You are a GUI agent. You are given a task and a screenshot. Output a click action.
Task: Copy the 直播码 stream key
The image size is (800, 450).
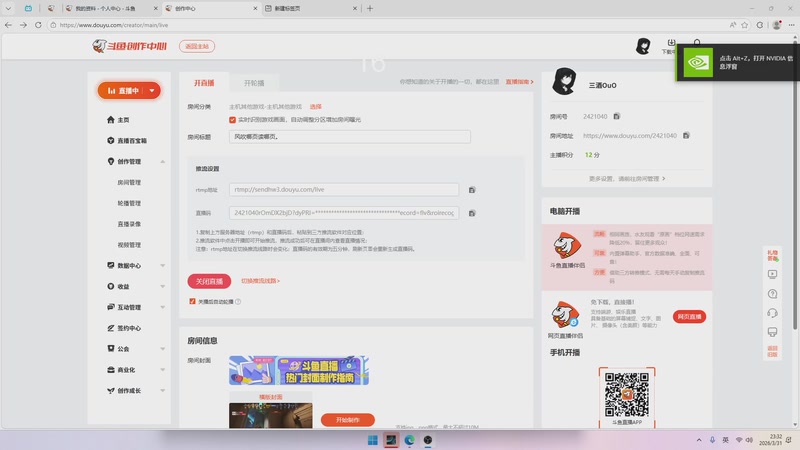coord(472,213)
